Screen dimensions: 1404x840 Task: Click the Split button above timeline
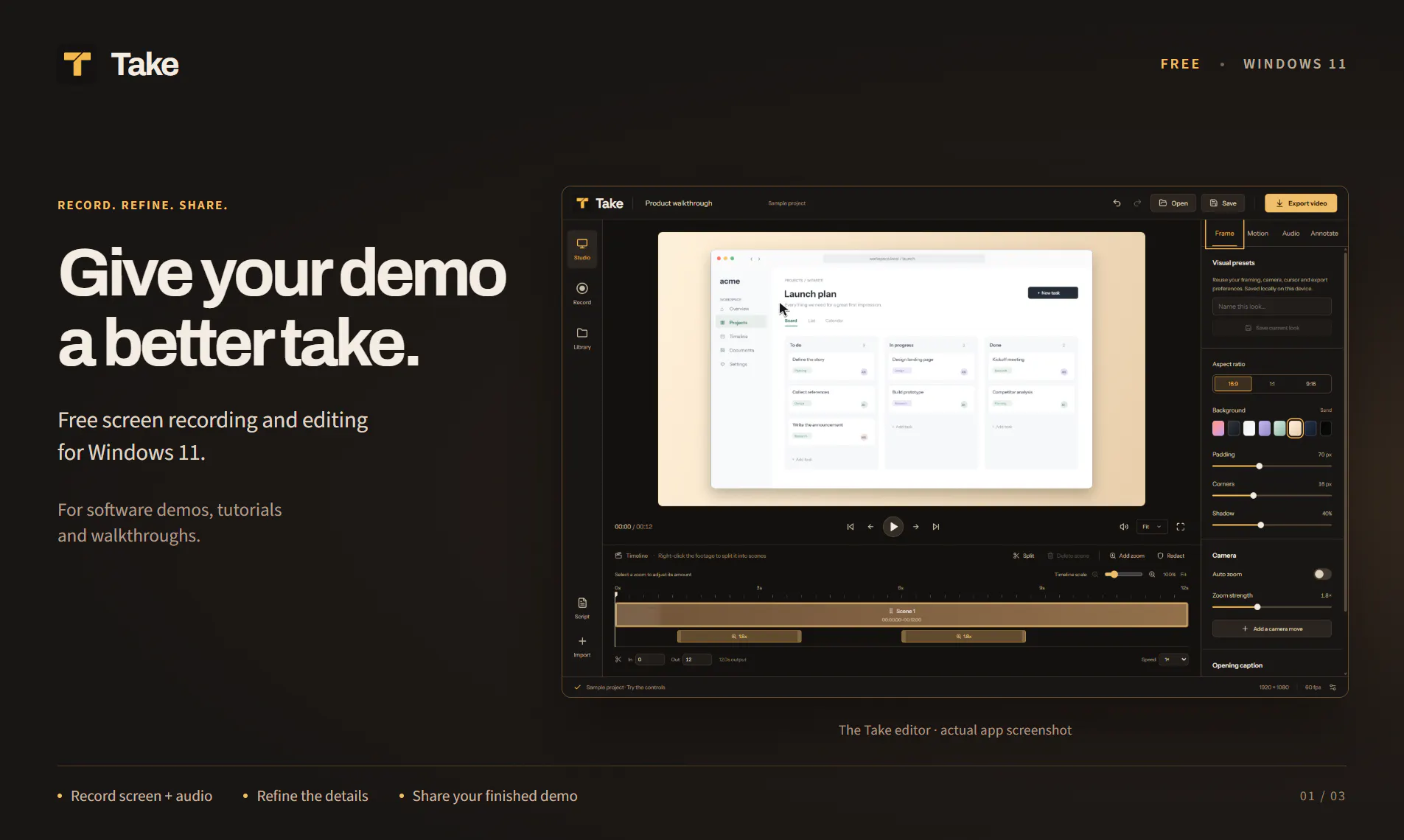click(1024, 556)
